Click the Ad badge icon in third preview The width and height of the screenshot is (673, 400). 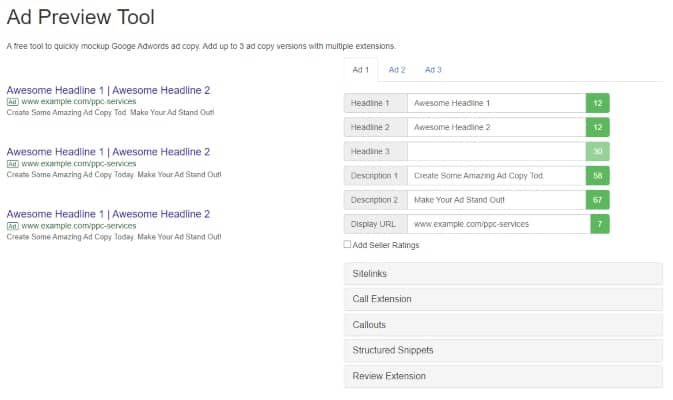(x=12, y=226)
